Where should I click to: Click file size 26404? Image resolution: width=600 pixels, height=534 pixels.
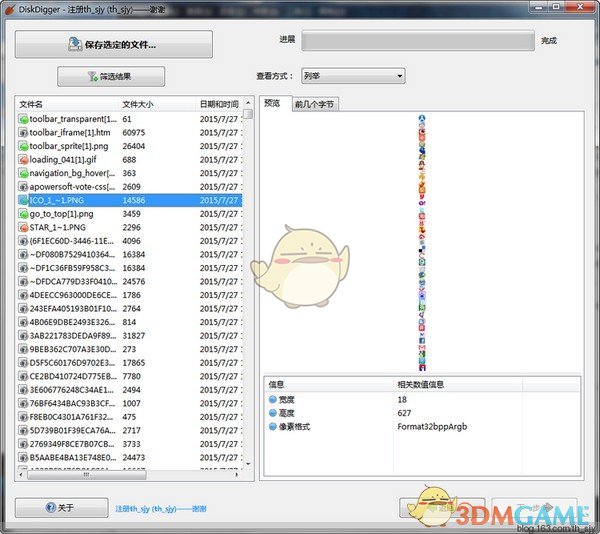pos(134,146)
